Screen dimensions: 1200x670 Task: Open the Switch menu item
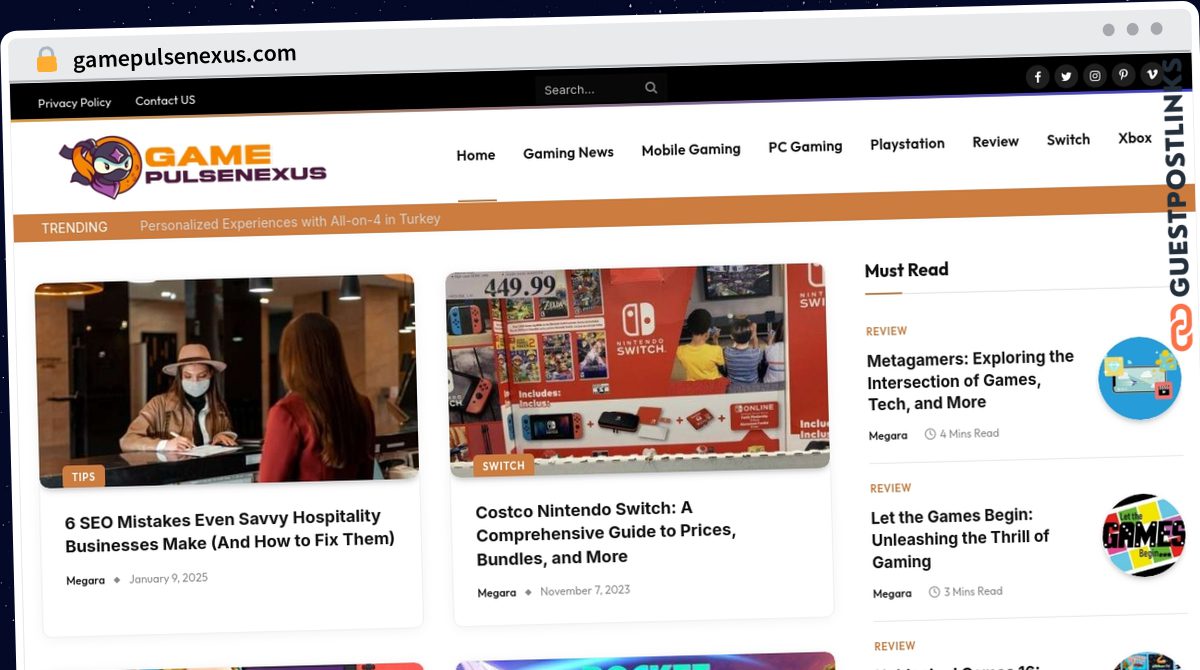point(1068,140)
